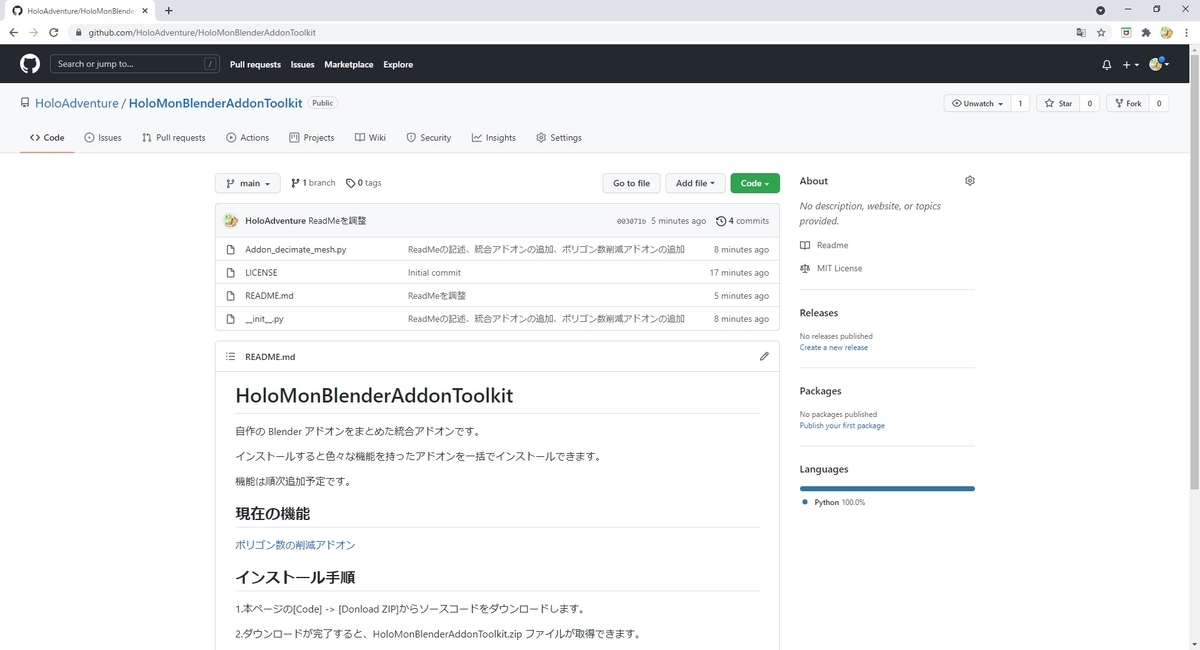
Task: Star the repository
Action: [1058, 103]
